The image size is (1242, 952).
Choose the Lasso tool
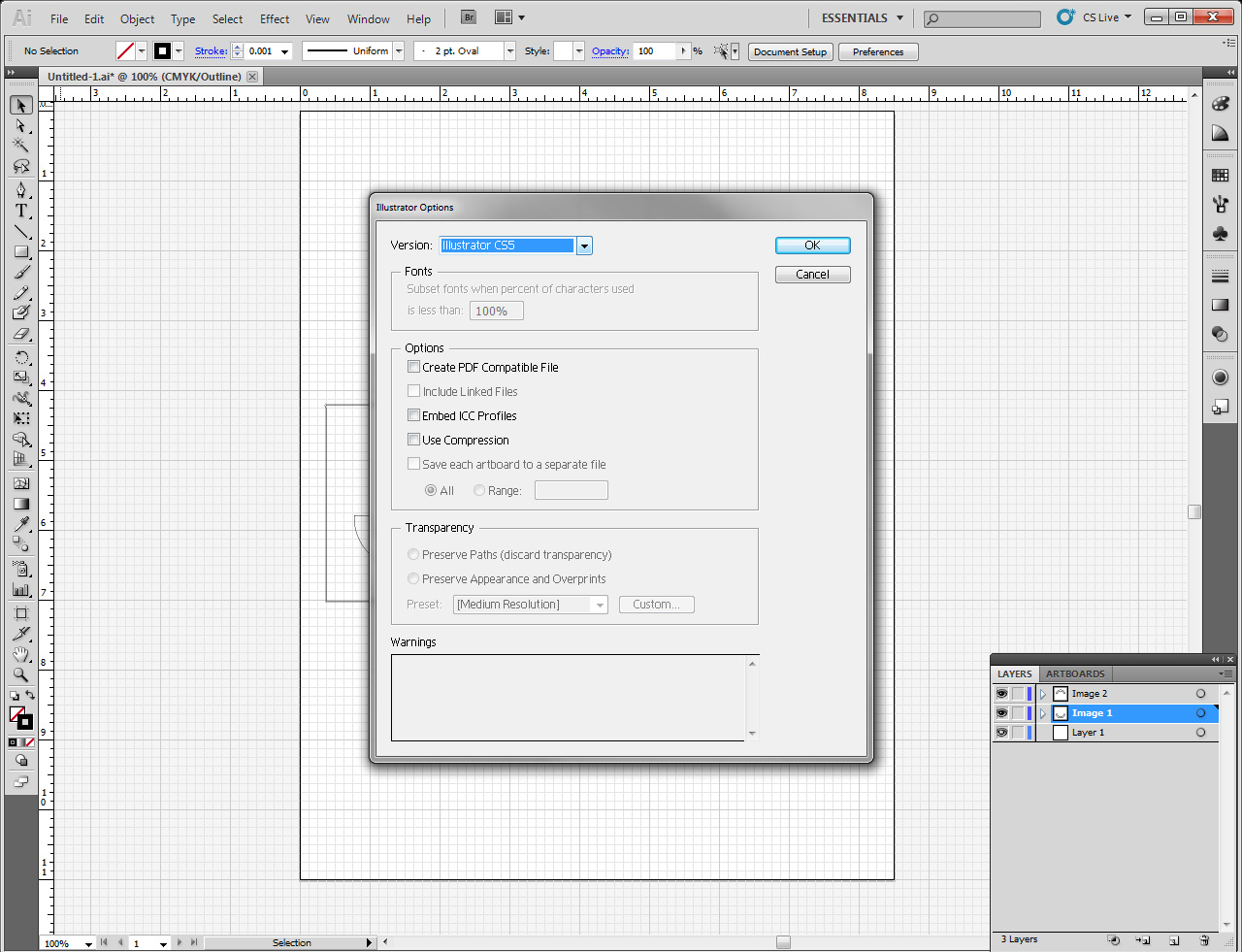pos(21,167)
